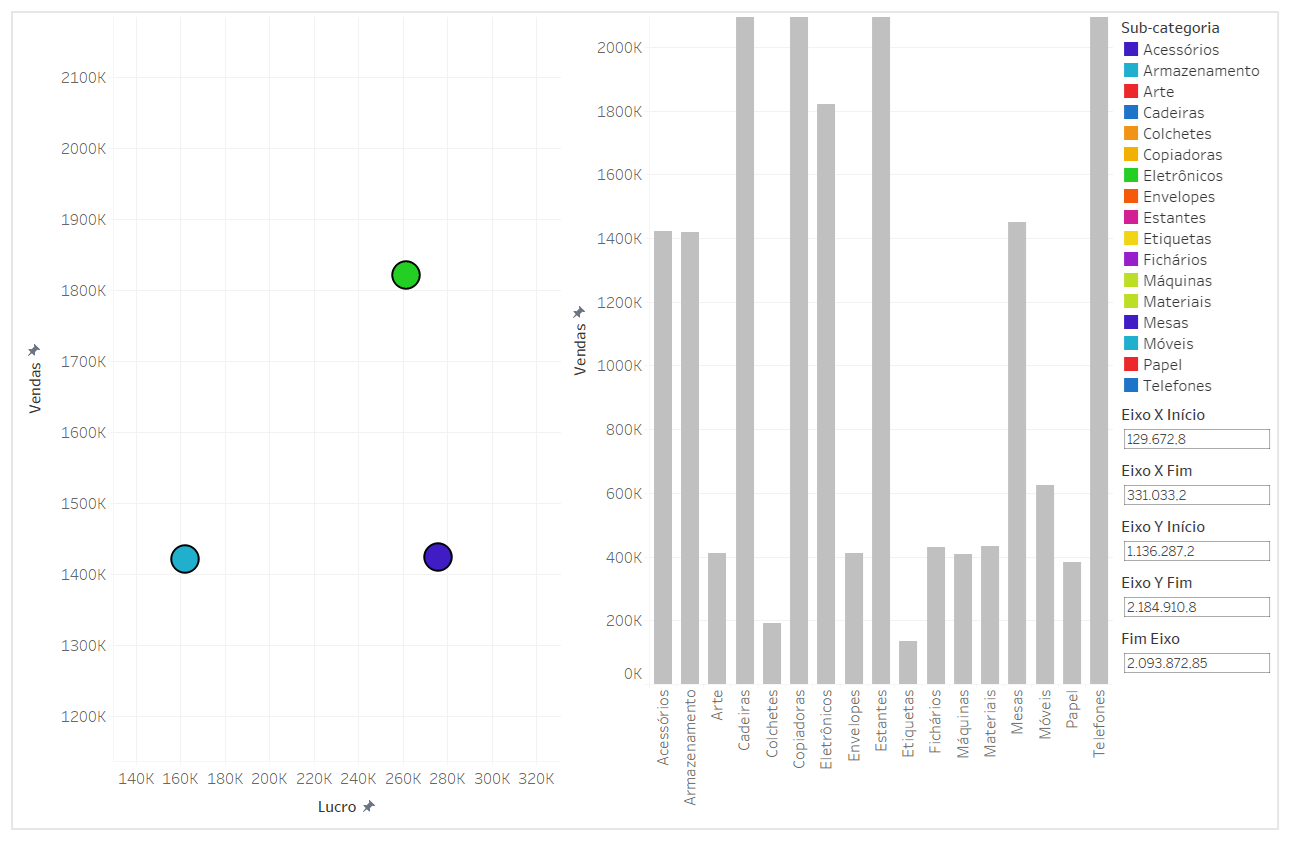The image size is (1290, 841).
Task: Click the Envelopes legend color swatch
Action: click(x=1131, y=197)
